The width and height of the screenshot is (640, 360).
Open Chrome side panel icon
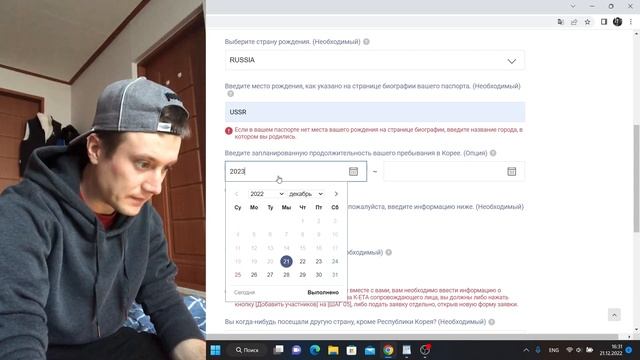(604, 22)
